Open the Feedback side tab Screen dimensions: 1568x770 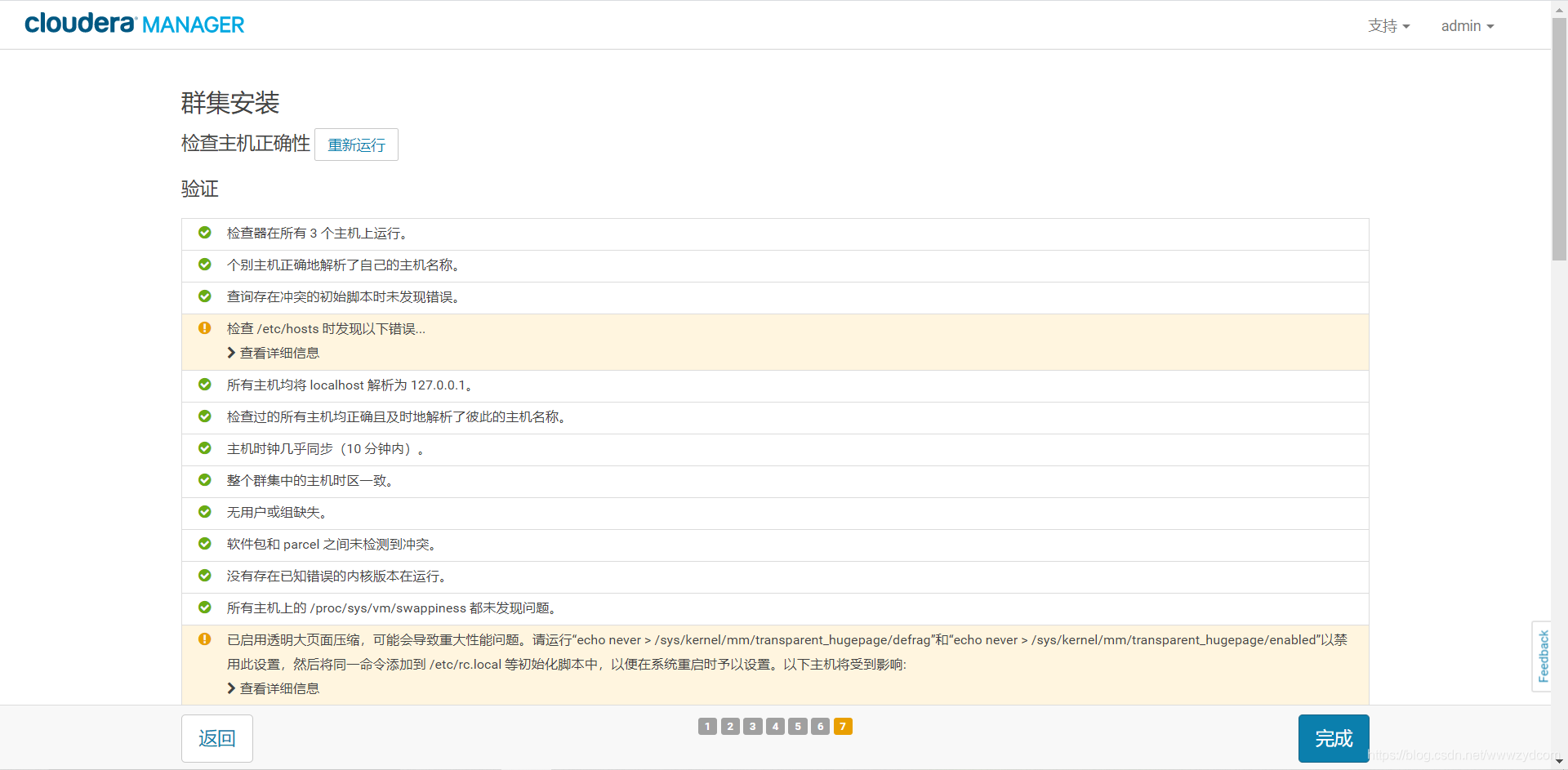[x=1542, y=657]
